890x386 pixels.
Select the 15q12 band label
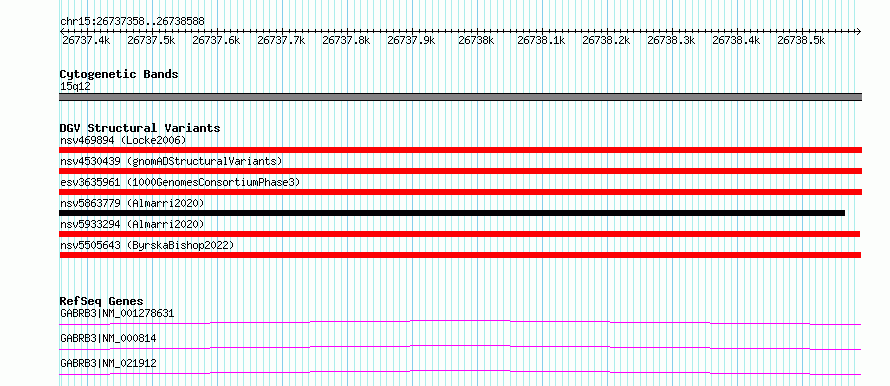(75, 87)
